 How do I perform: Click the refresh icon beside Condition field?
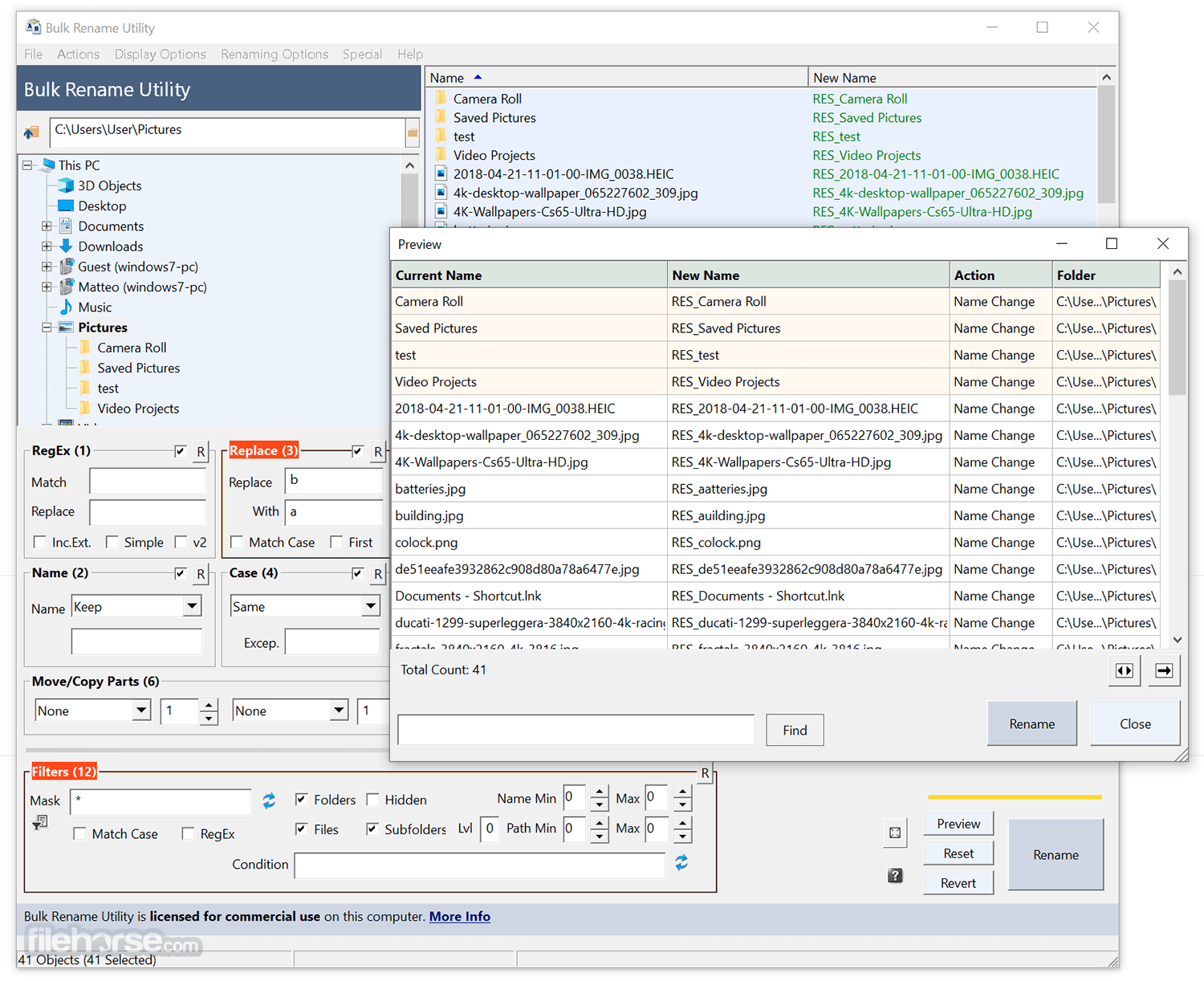click(681, 862)
